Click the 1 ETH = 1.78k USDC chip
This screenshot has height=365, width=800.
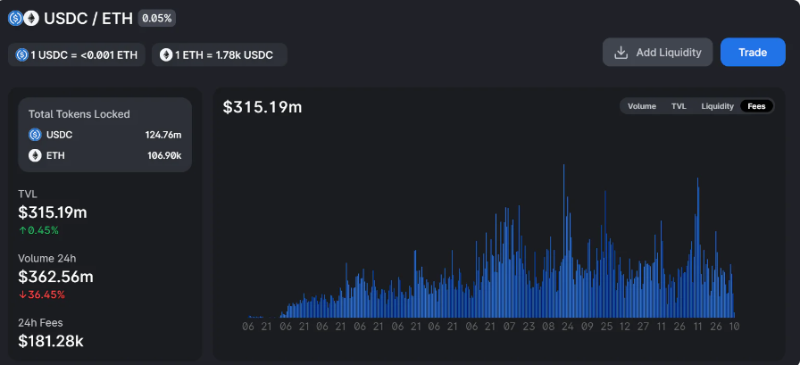point(219,55)
